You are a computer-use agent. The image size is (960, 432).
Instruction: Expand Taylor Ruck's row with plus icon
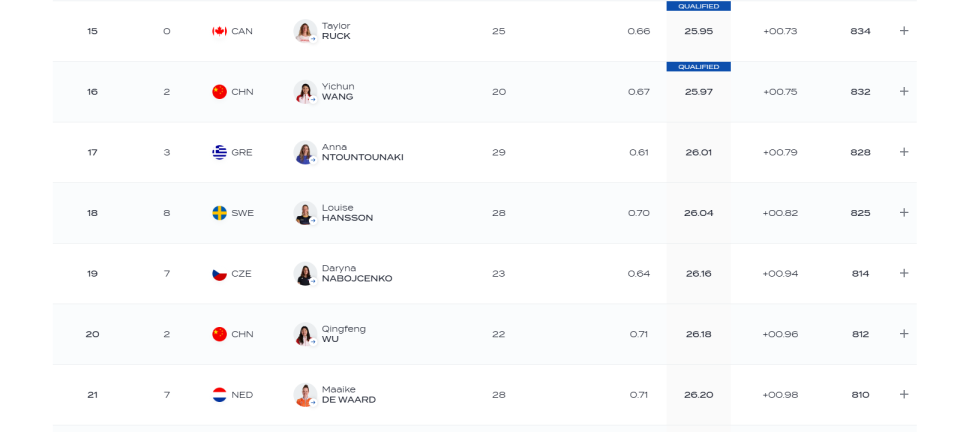(x=904, y=31)
